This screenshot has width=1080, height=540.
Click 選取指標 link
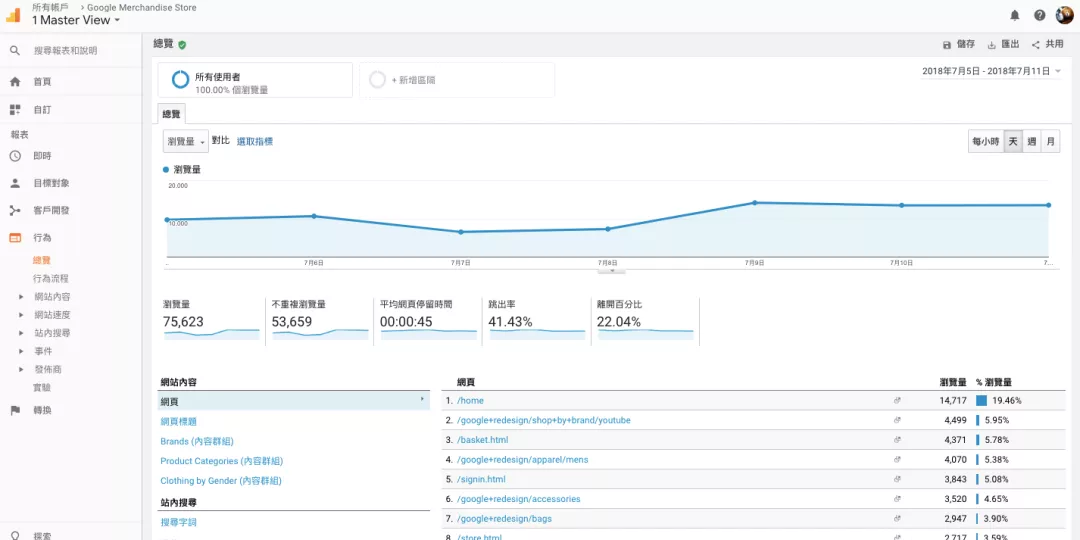(x=255, y=141)
